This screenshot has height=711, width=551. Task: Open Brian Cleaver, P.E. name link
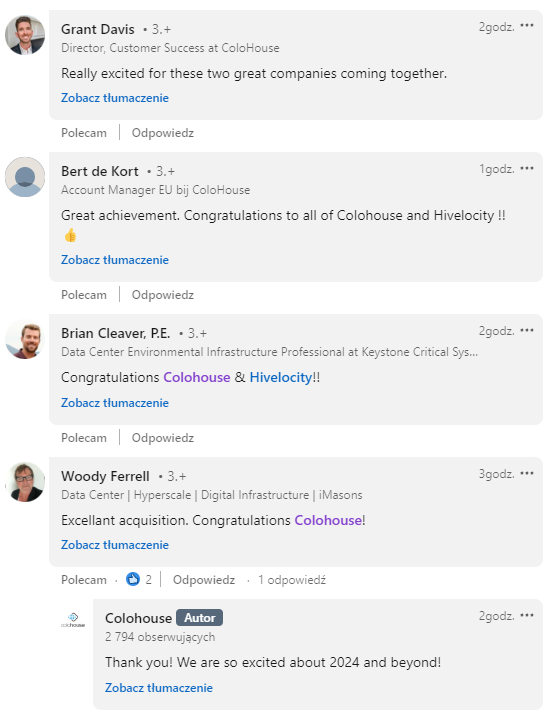pos(116,333)
